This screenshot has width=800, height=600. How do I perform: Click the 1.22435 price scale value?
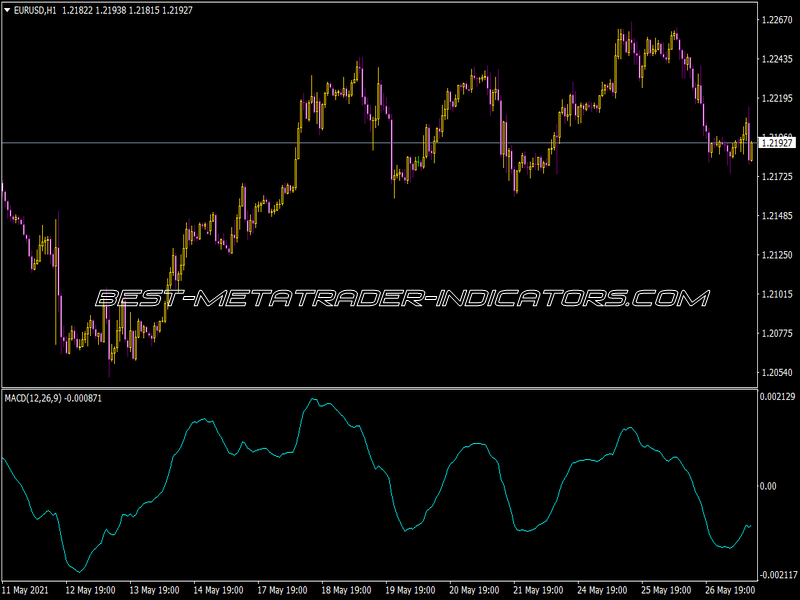point(777,59)
